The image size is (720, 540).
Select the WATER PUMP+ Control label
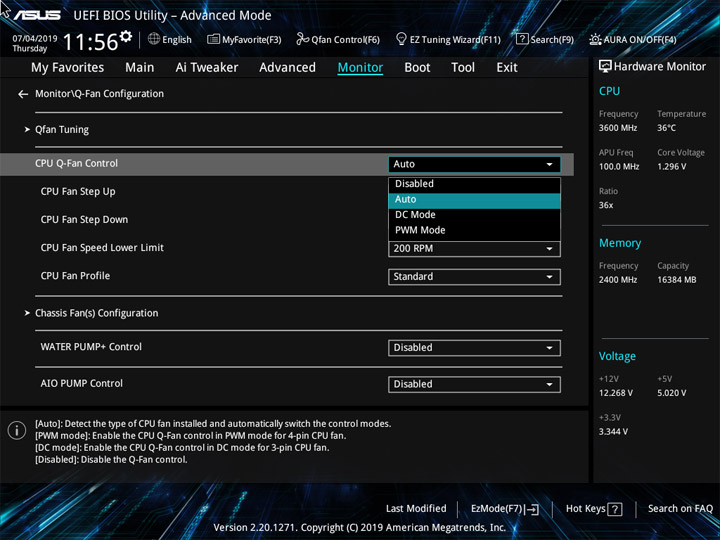click(x=91, y=347)
